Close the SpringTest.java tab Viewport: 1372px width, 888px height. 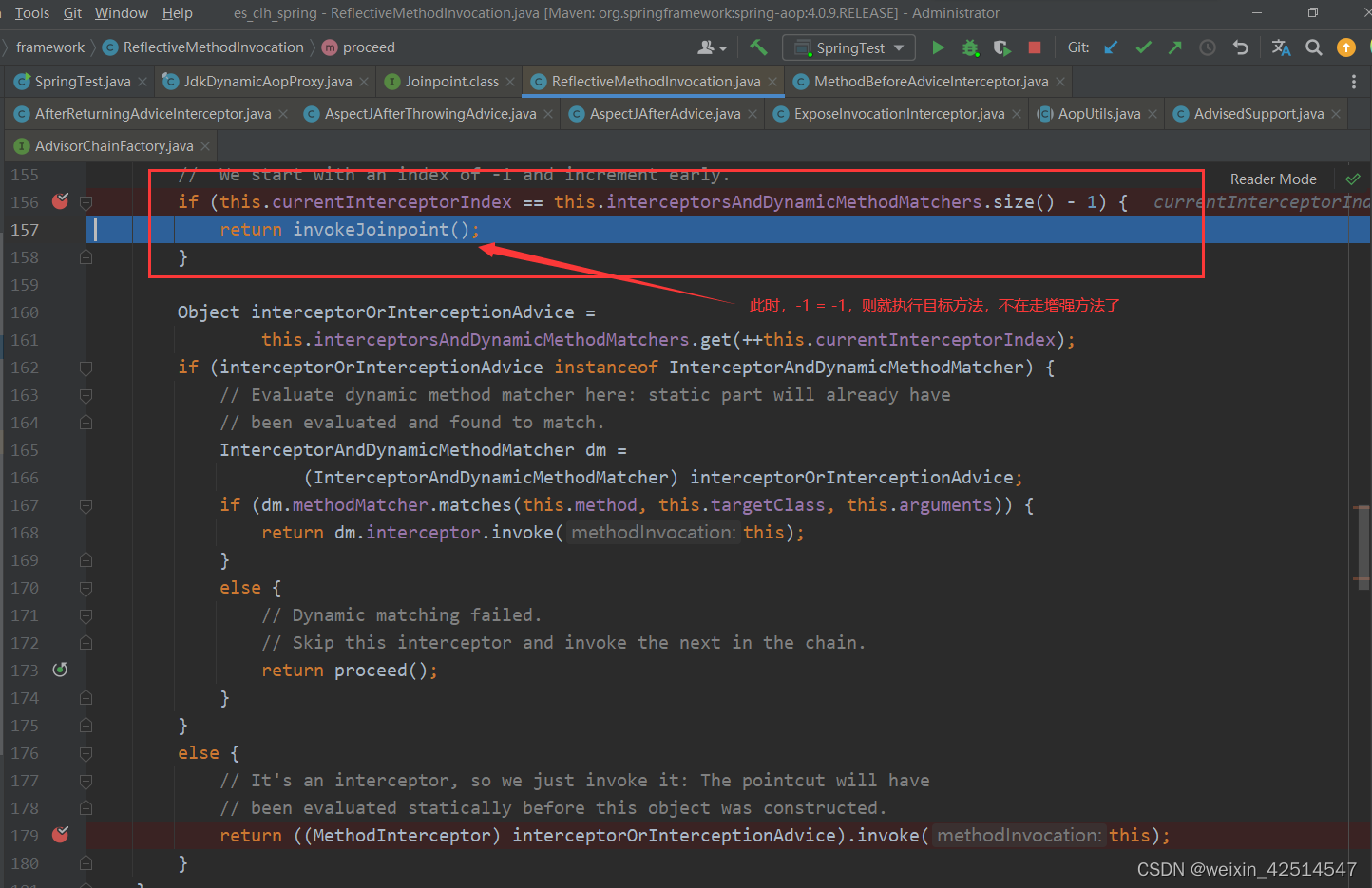click(x=143, y=82)
